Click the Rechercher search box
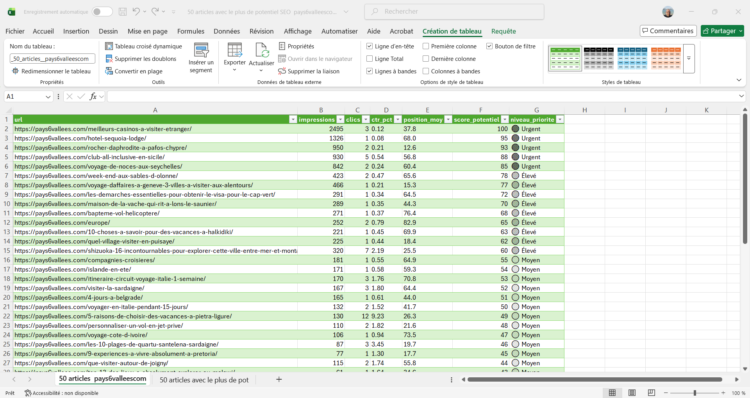The height and width of the screenshot is (398, 750). tap(454, 11)
